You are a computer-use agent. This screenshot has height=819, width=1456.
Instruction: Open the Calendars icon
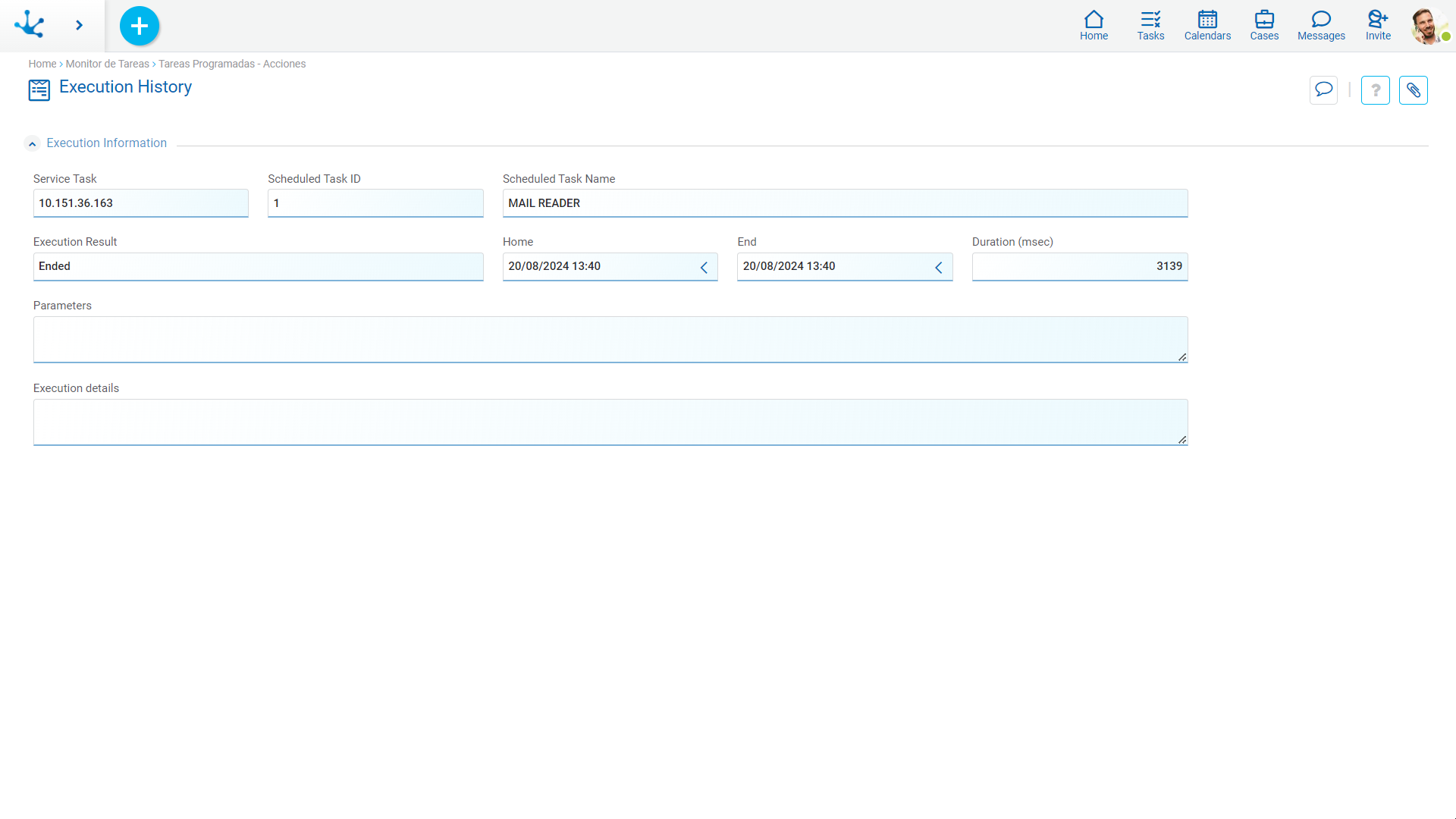tap(1207, 25)
